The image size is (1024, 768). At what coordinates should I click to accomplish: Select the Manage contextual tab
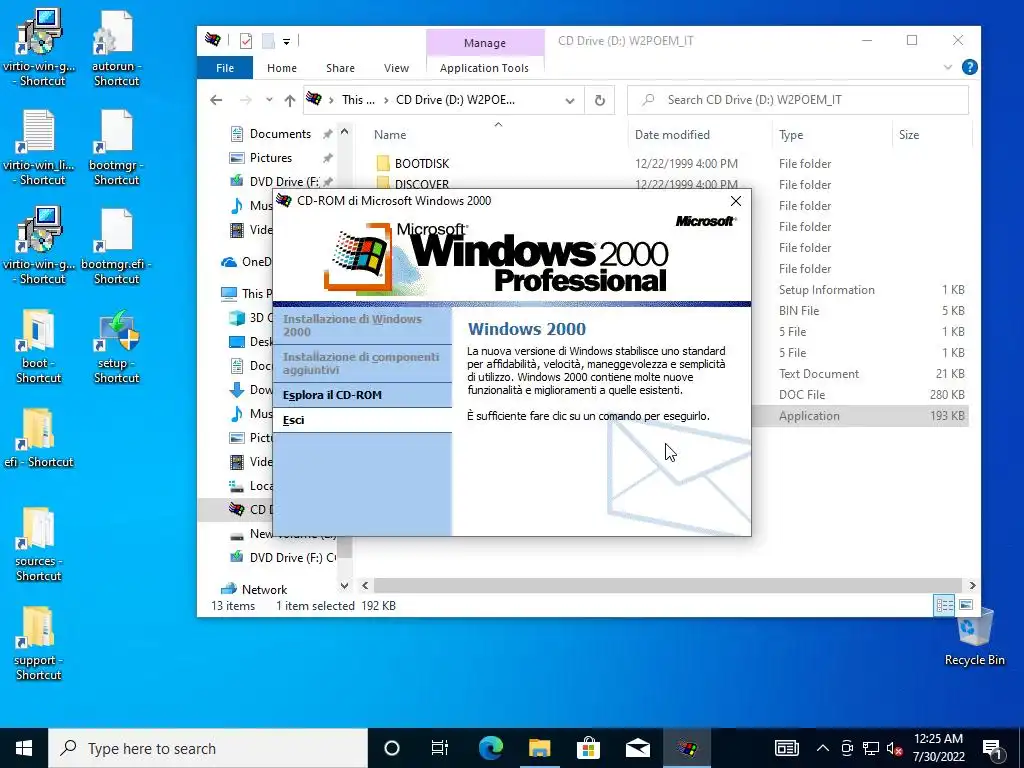tap(485, 43)
